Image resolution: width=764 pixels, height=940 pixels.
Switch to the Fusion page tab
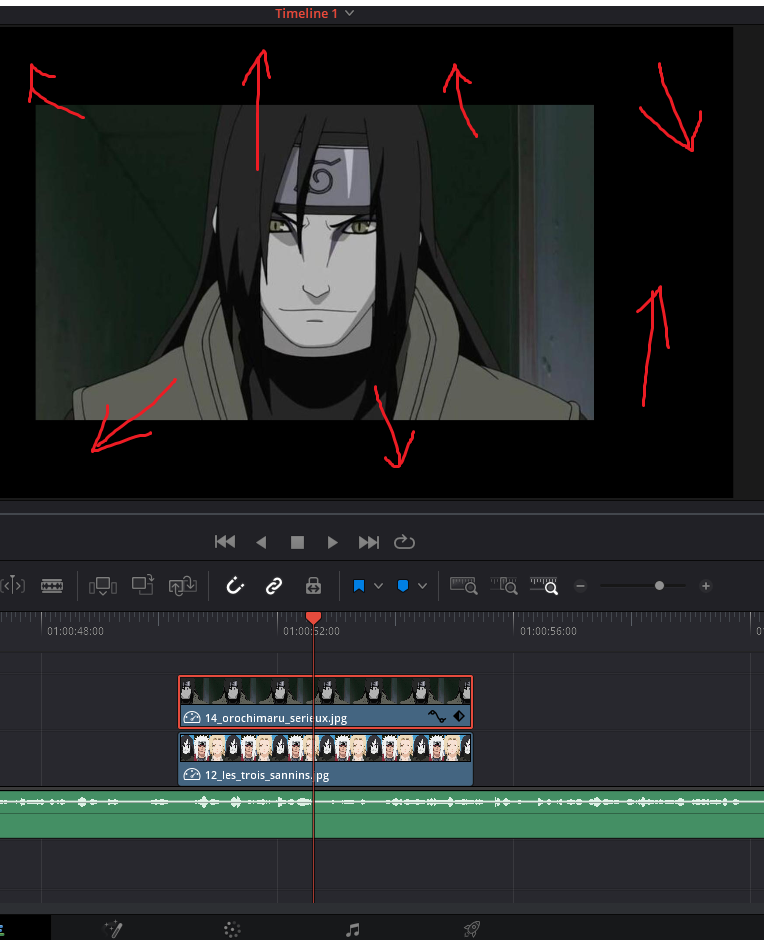pyautogui.click(x=113, y=929)
